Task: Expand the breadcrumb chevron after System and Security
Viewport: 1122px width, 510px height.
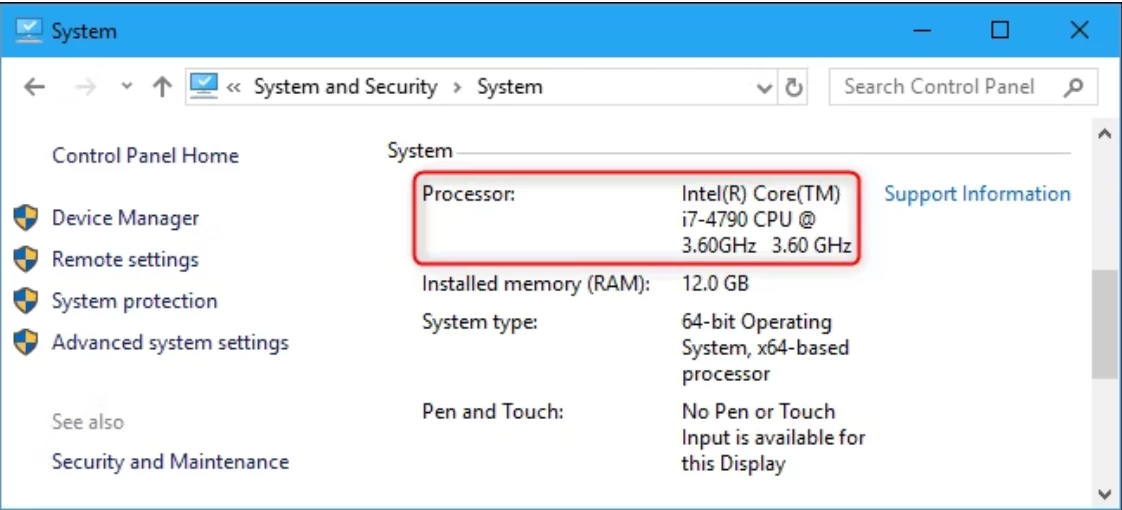Action: [x=457, y=87]
